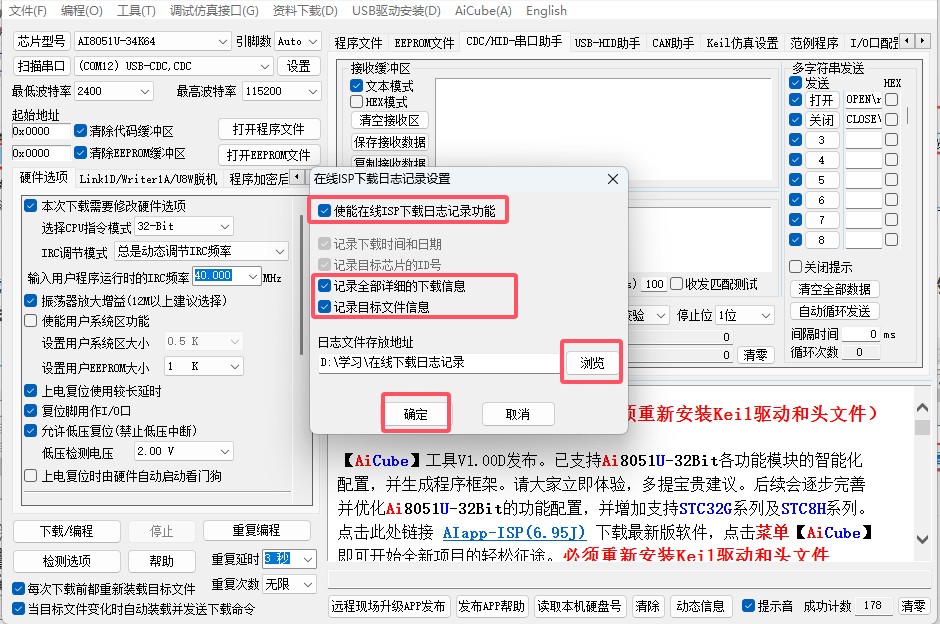The width and height of the screenshot is (940, 624).
Task: Close the ISP download log settings dialog
Action: pos(613,179)
